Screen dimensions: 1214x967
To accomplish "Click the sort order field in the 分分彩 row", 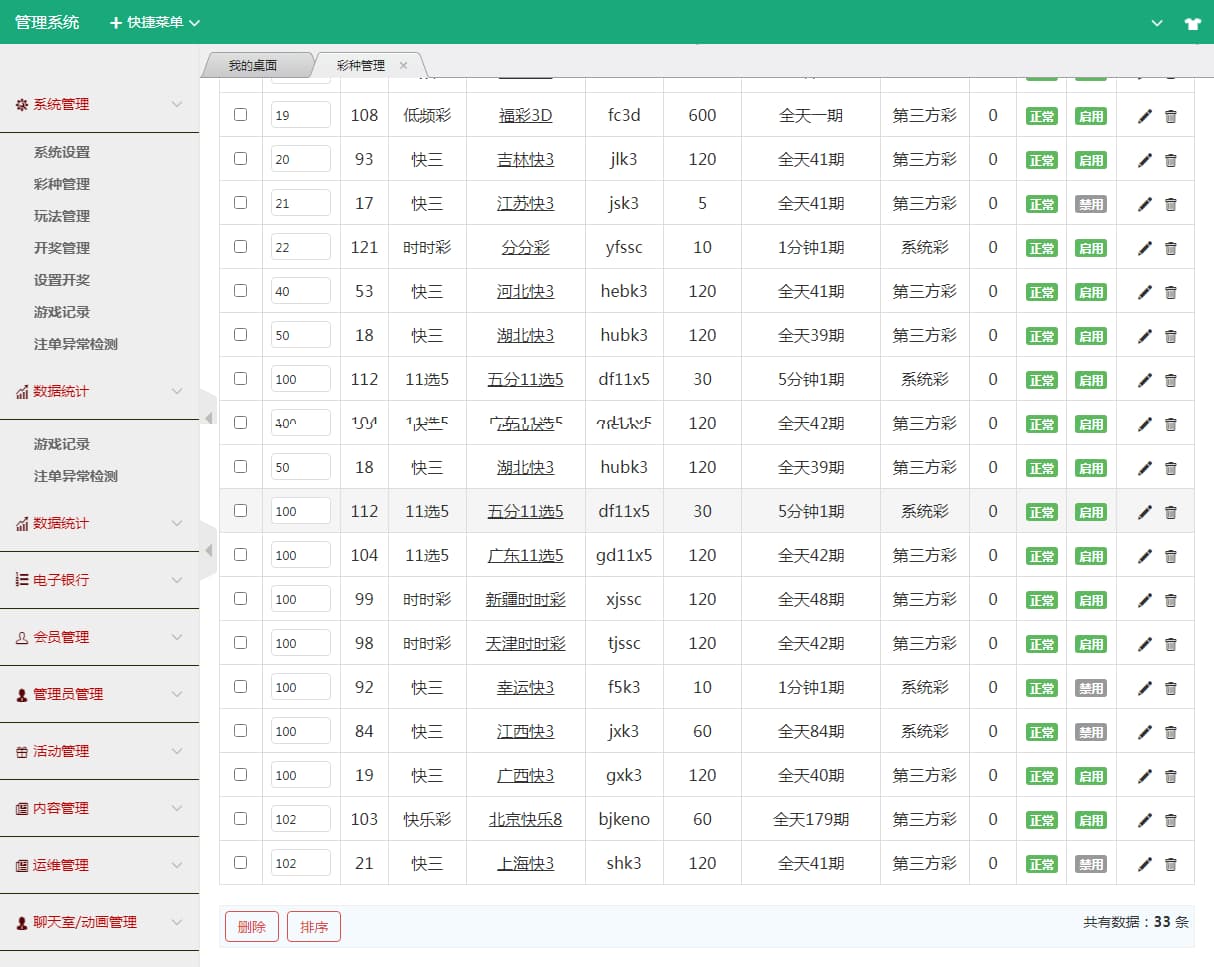I will click(300, 247).
